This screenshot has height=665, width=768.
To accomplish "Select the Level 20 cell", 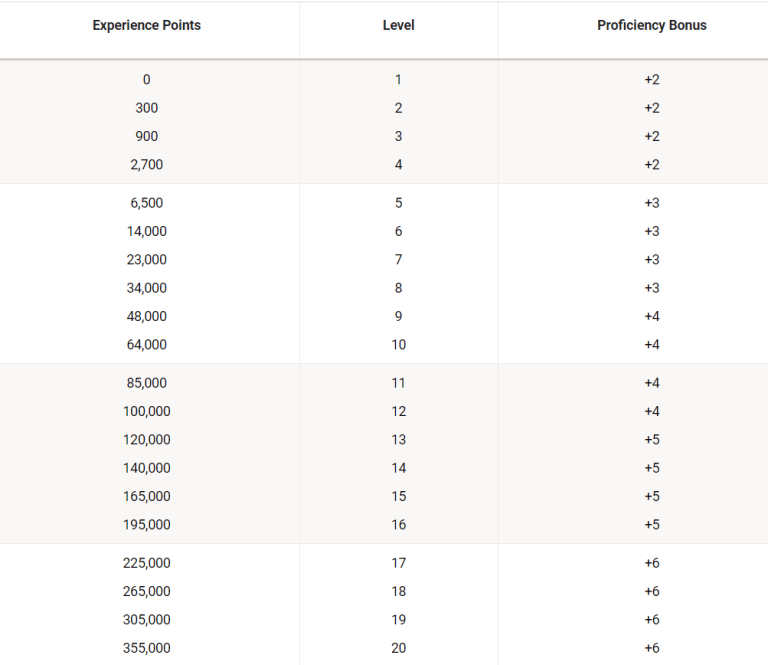I will click(398, 648).
